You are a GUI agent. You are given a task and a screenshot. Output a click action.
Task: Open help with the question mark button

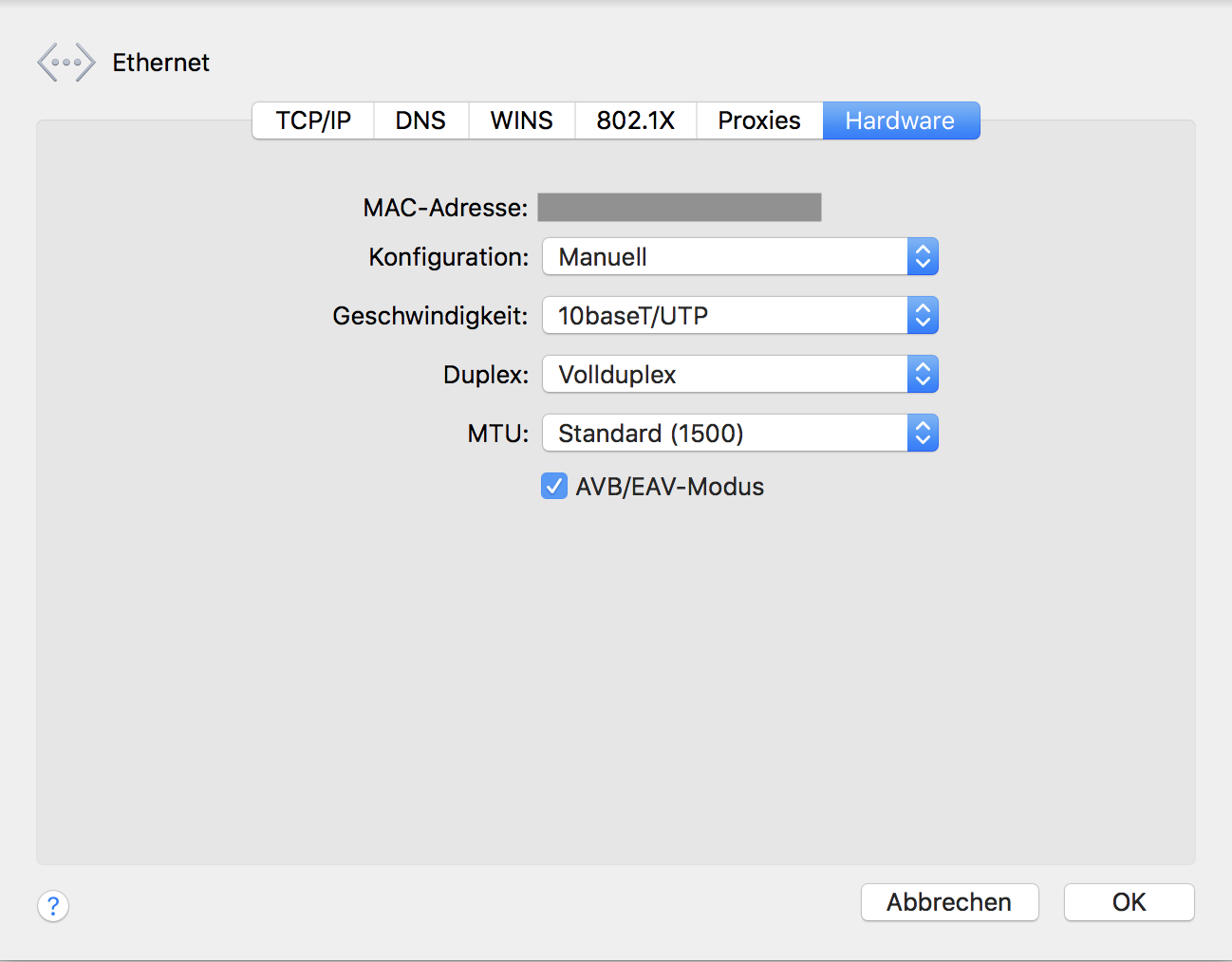tap(53, 905)
